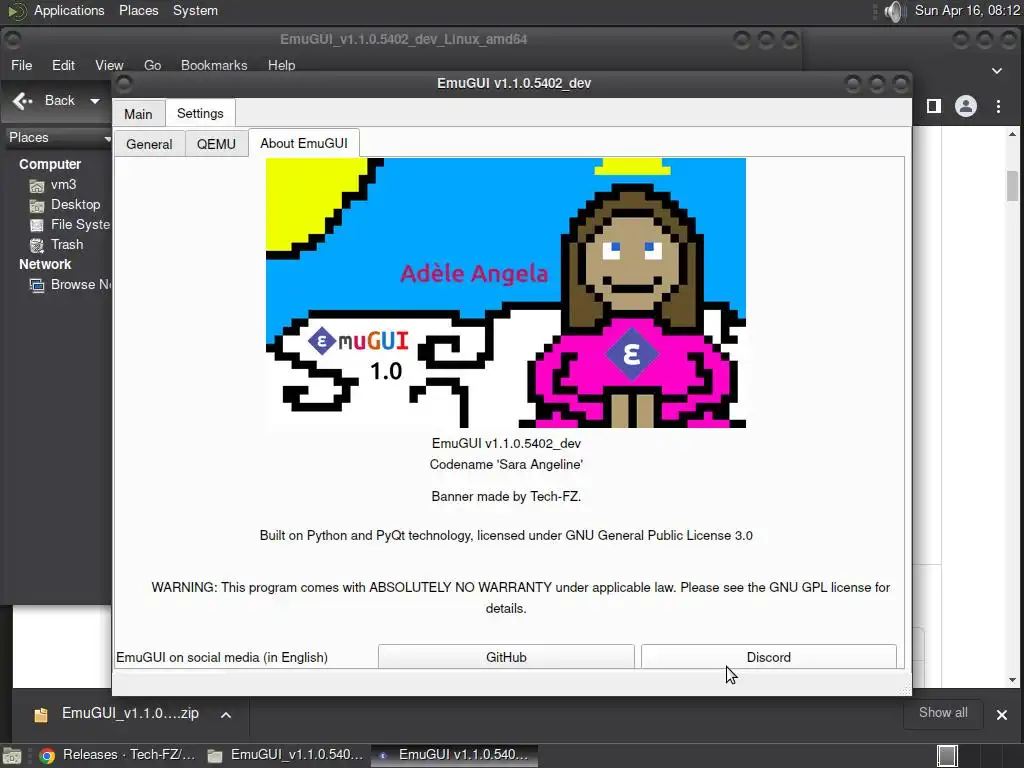Open the File menu in file manager
1024x768 pixels.
click(22, 65)
